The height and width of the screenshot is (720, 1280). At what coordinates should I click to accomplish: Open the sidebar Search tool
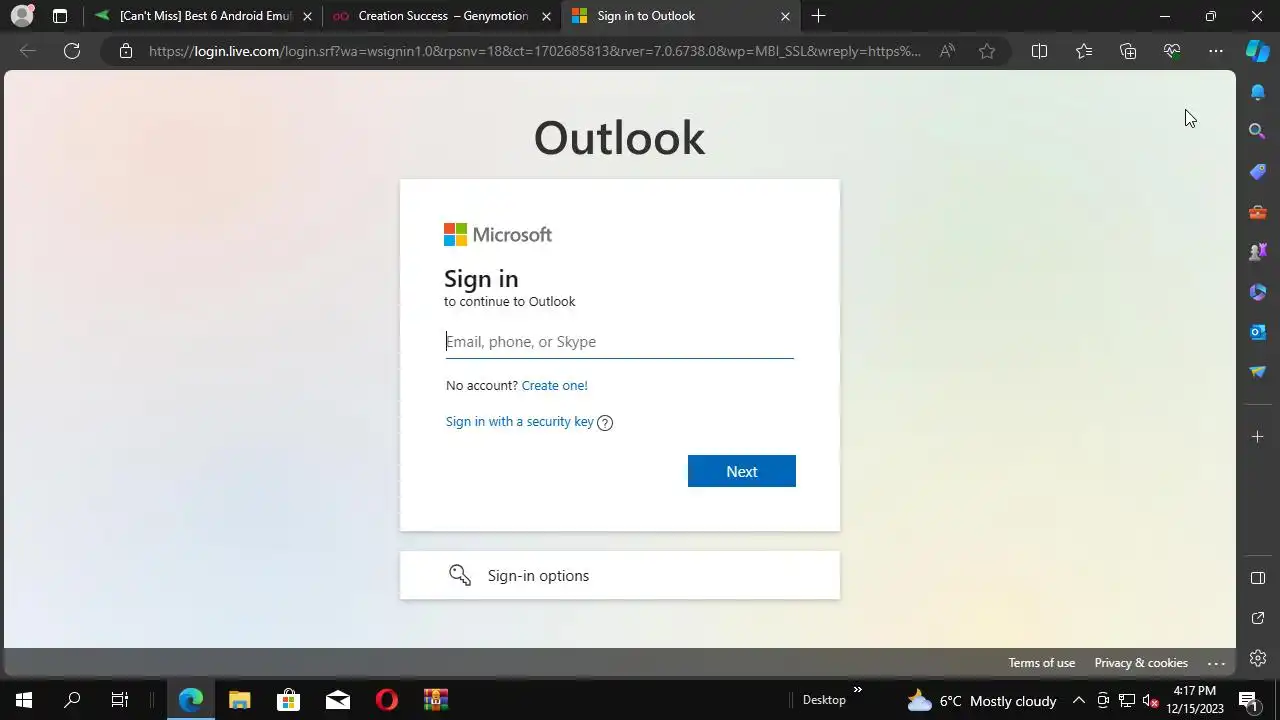[x=1258, y=131]
